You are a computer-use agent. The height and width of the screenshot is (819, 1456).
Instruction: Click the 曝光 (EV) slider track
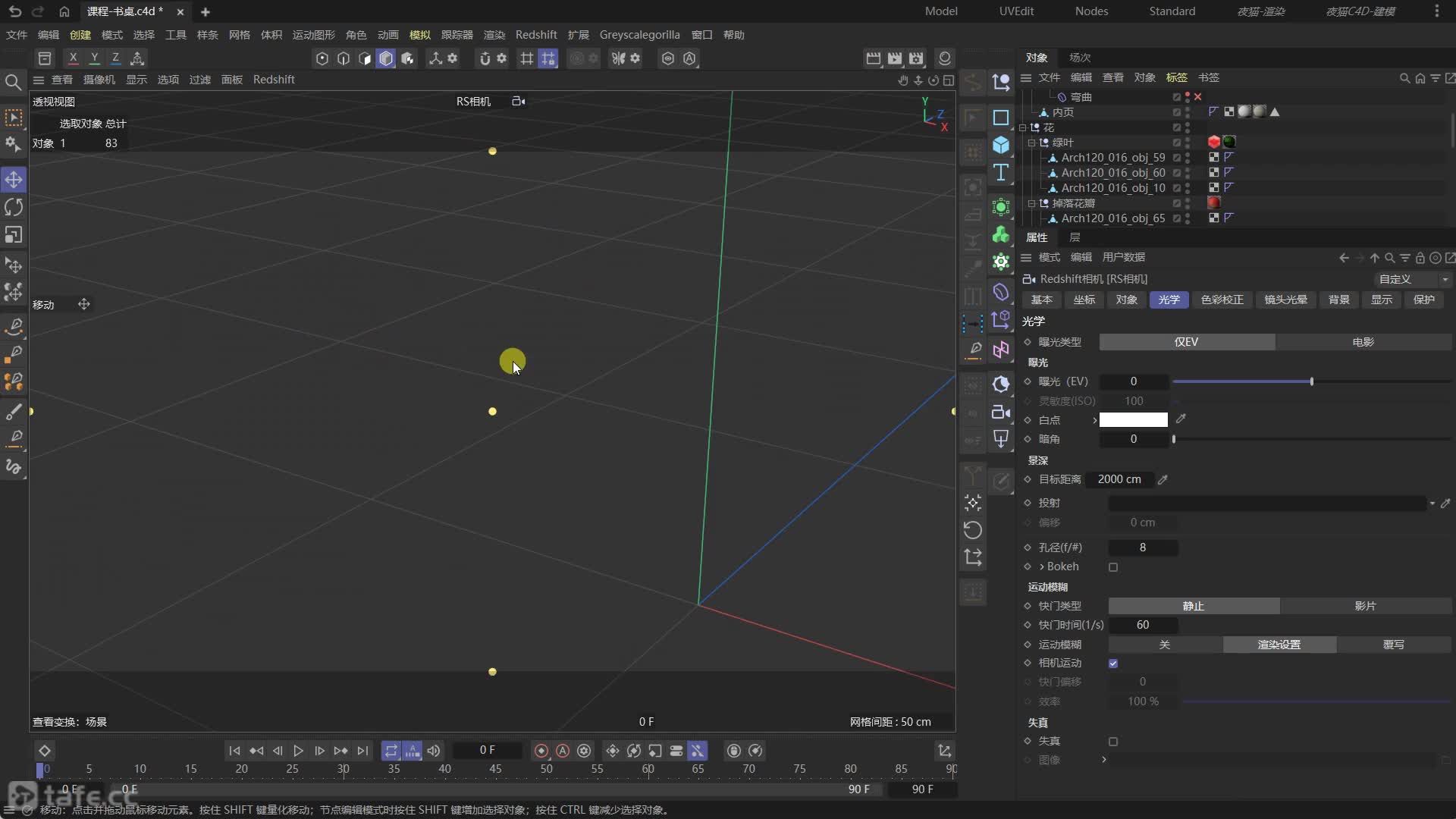pyautogui.click(x=1312, y=381)
